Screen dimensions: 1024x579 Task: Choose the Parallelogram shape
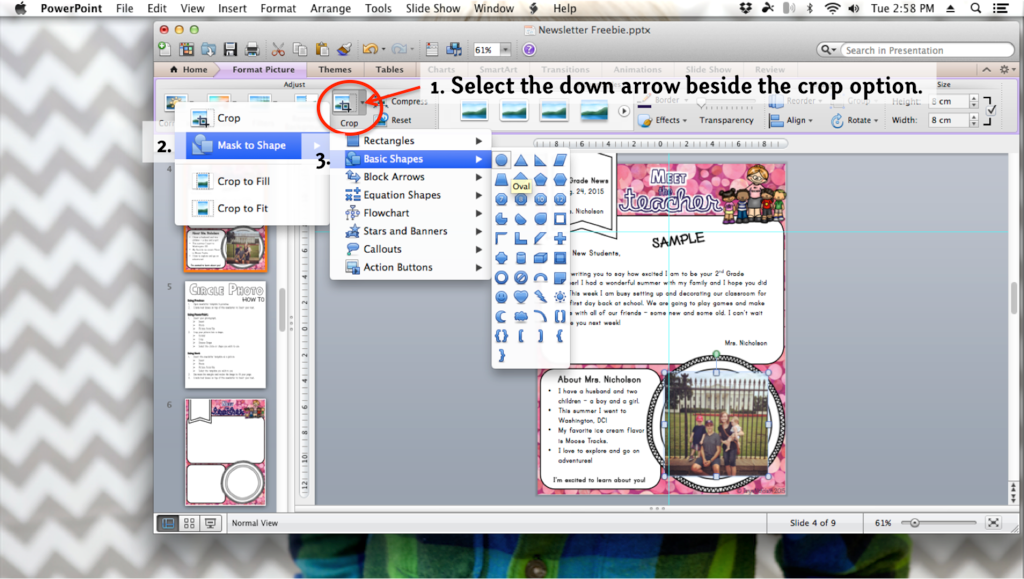click(x=560, y=160)
